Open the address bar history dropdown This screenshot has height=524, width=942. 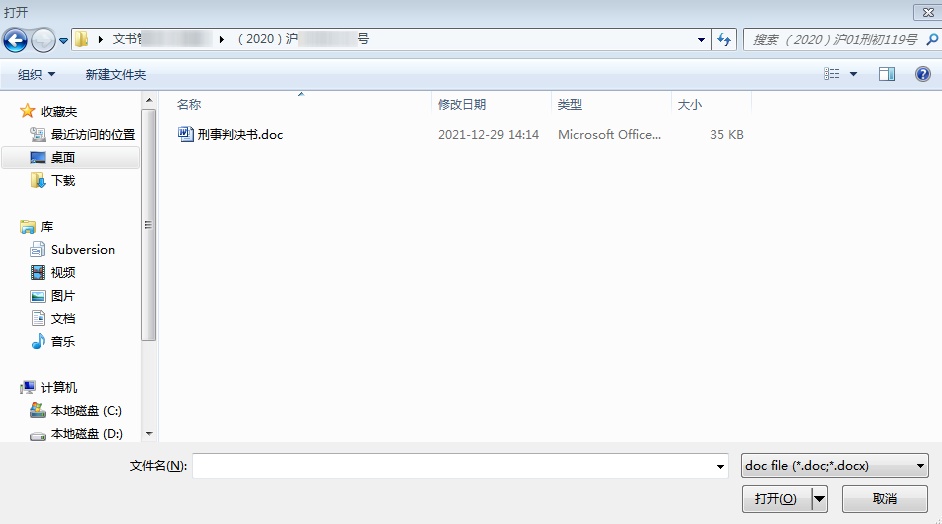click(x=701, y=40)
